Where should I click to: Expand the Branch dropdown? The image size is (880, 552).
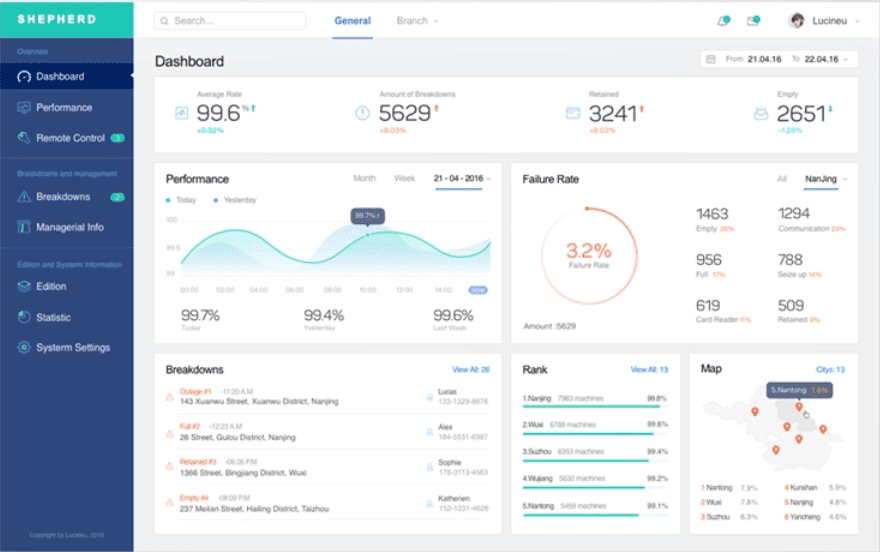coord(416,21)
